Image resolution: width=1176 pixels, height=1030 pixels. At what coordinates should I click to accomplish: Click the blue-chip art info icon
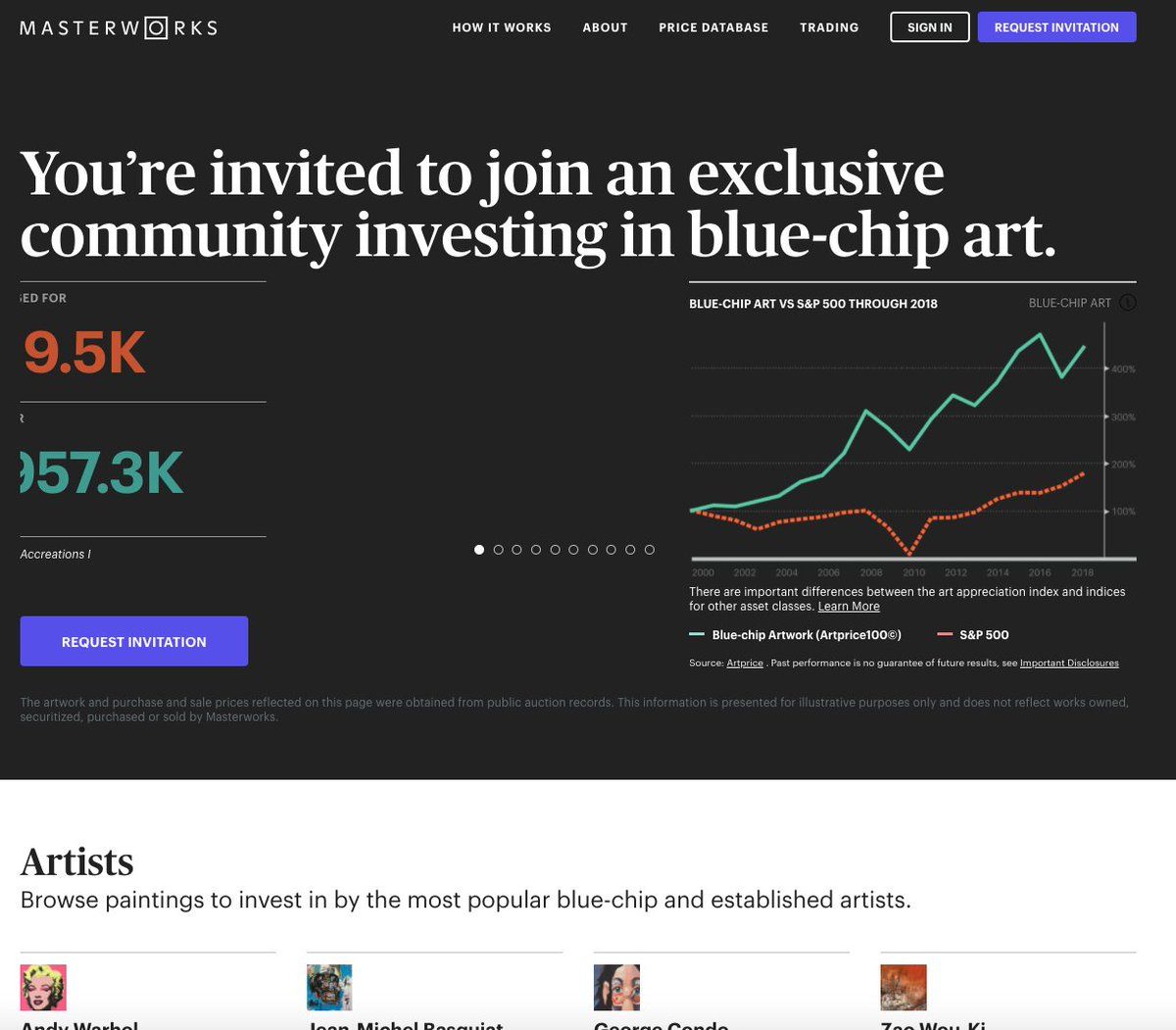pos(1128,303)
